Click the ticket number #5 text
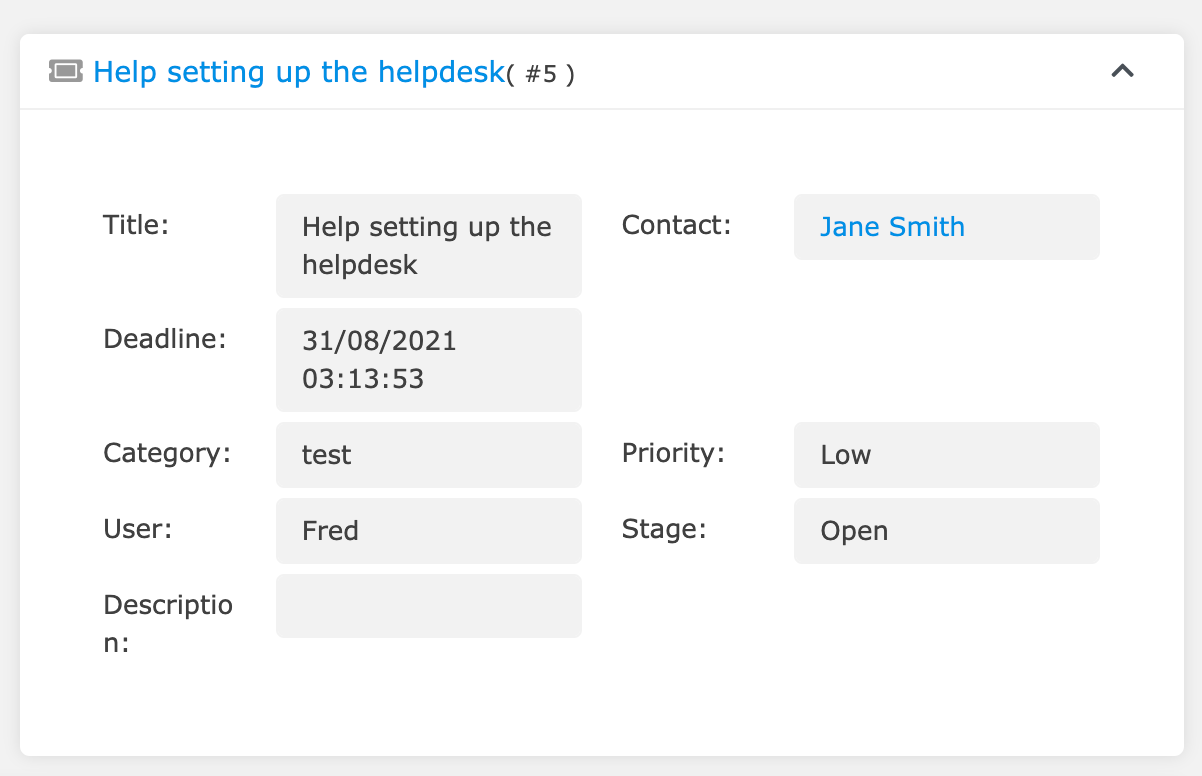The width and height of the screenshot is (1202, 776). pos(541,75)
